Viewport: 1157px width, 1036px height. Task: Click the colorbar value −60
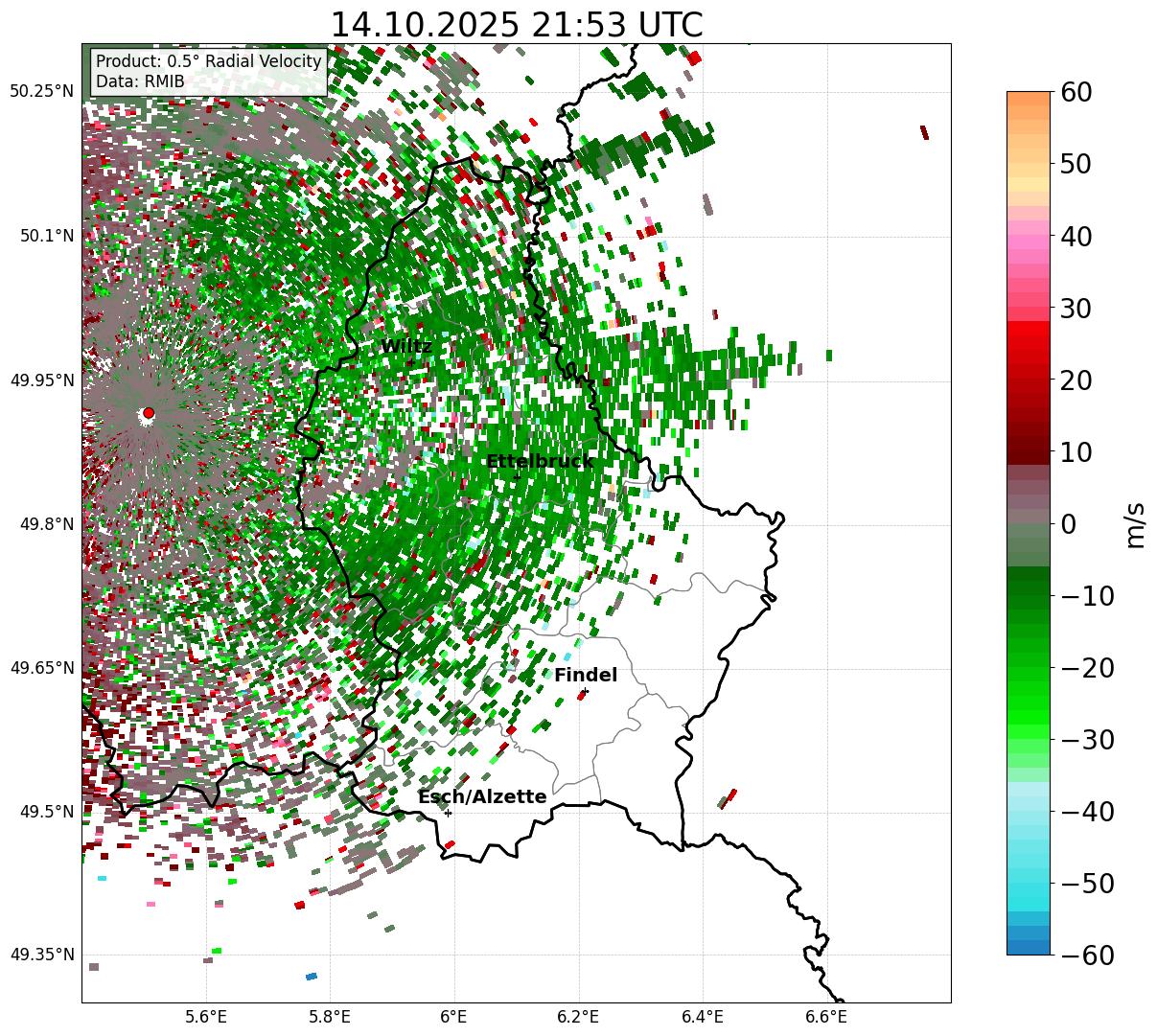(x=1087, y=955)
